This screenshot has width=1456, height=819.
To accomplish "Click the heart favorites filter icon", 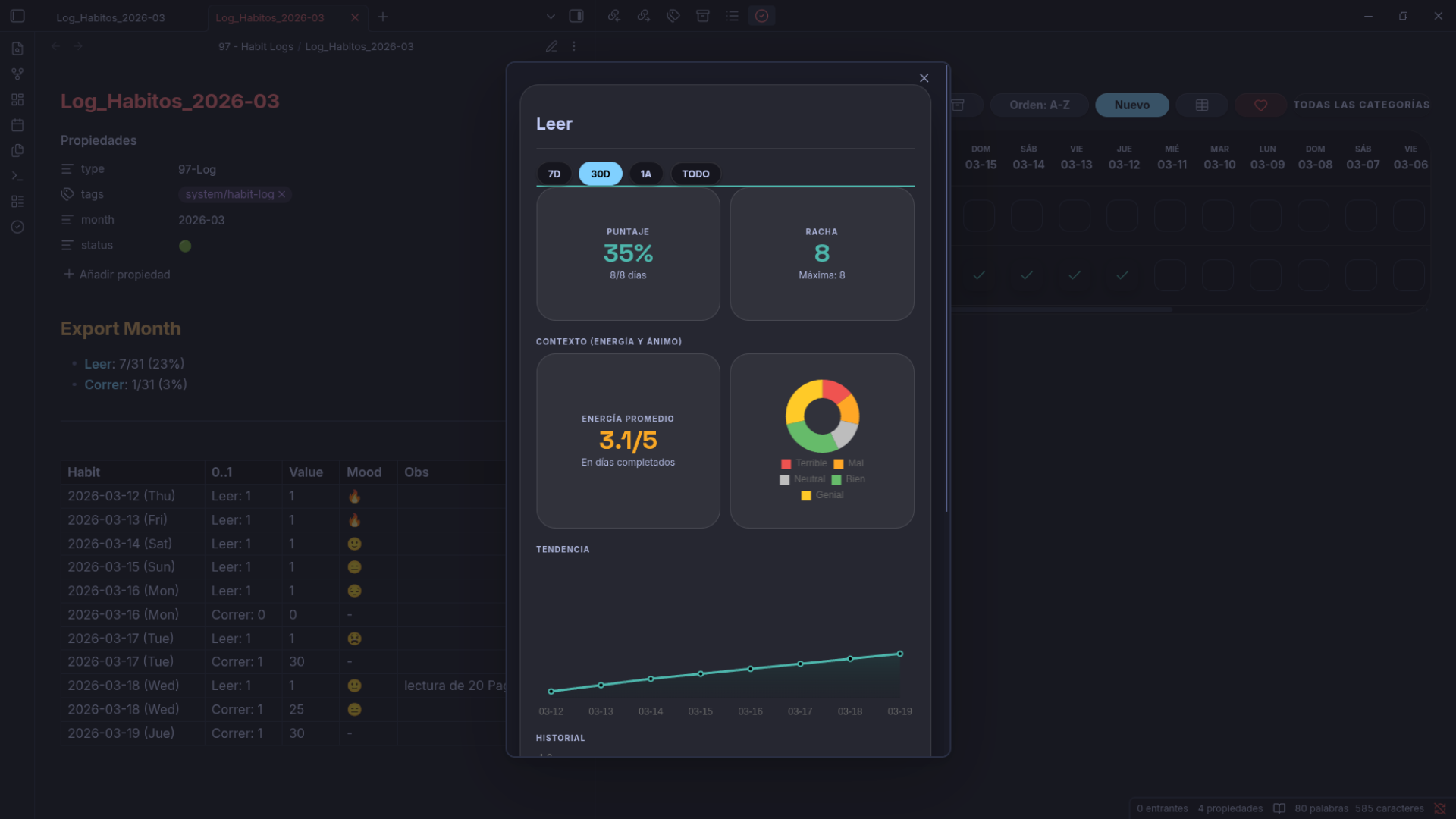I will pos(1260,105).
